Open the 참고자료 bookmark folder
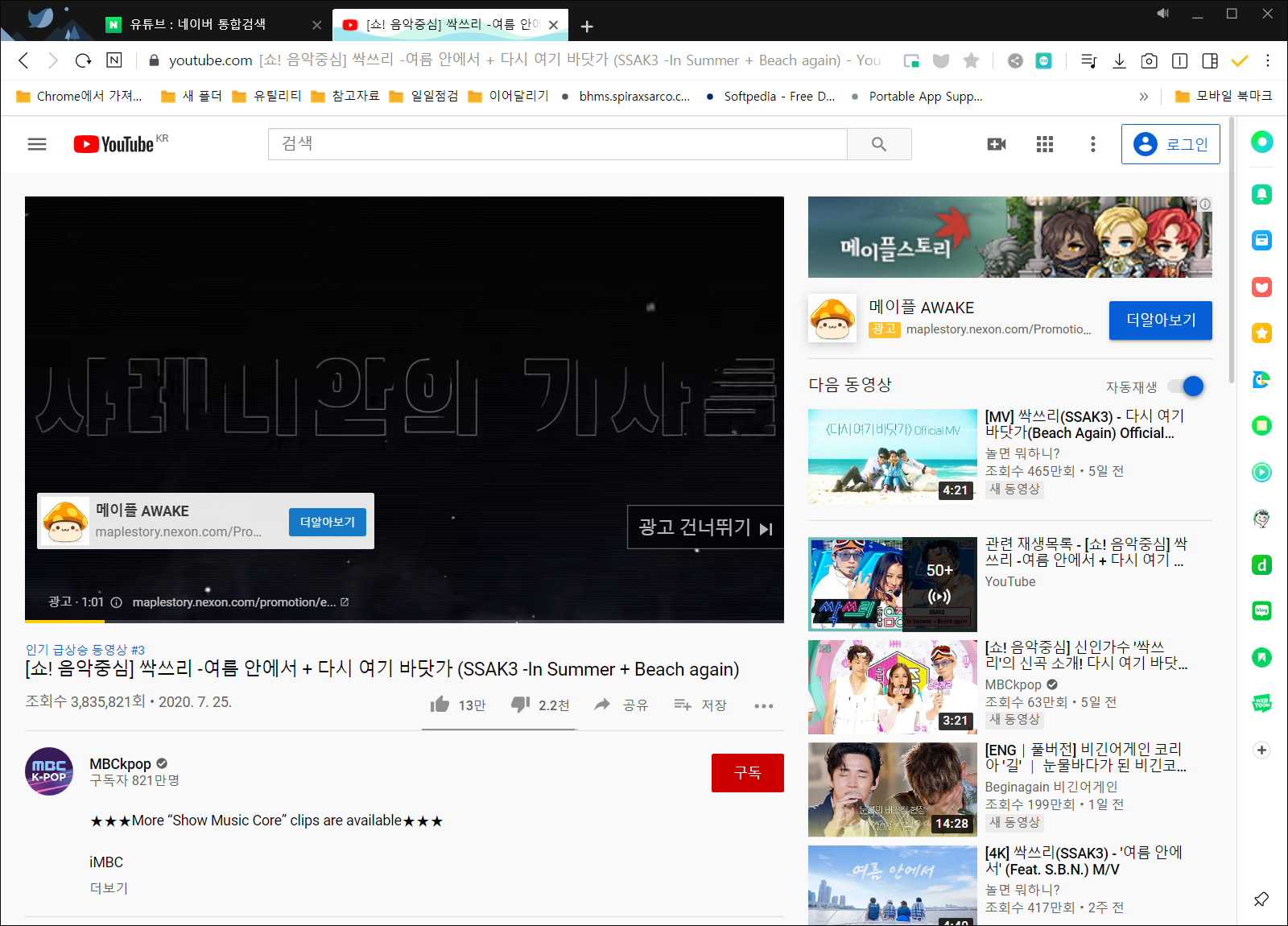The height and width of the screenshot is (926, 1288). [345, 96]
